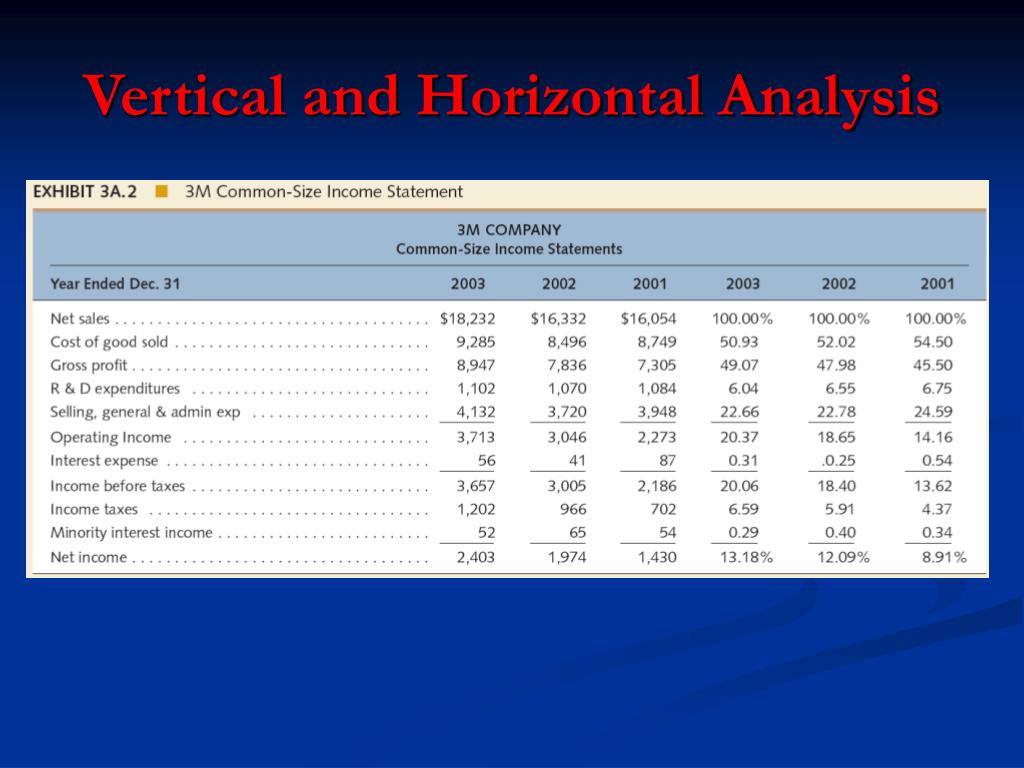This screenshot has width=1024, height=768.
Task: Click R&D value 1,070
Action: [x=567, y=389]
